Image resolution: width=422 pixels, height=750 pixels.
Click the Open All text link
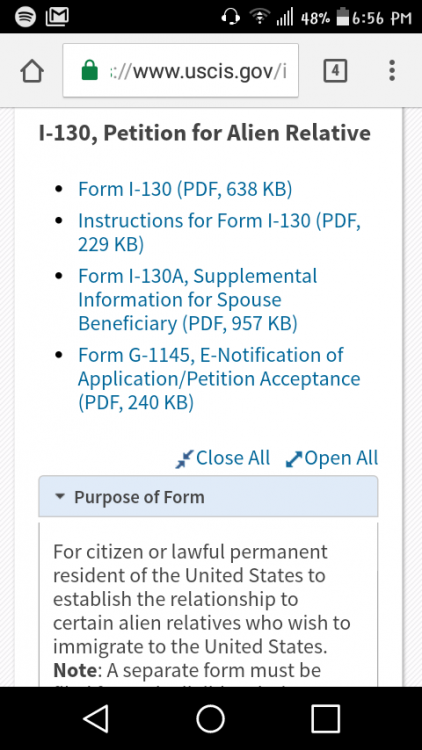tap(341, 458)
